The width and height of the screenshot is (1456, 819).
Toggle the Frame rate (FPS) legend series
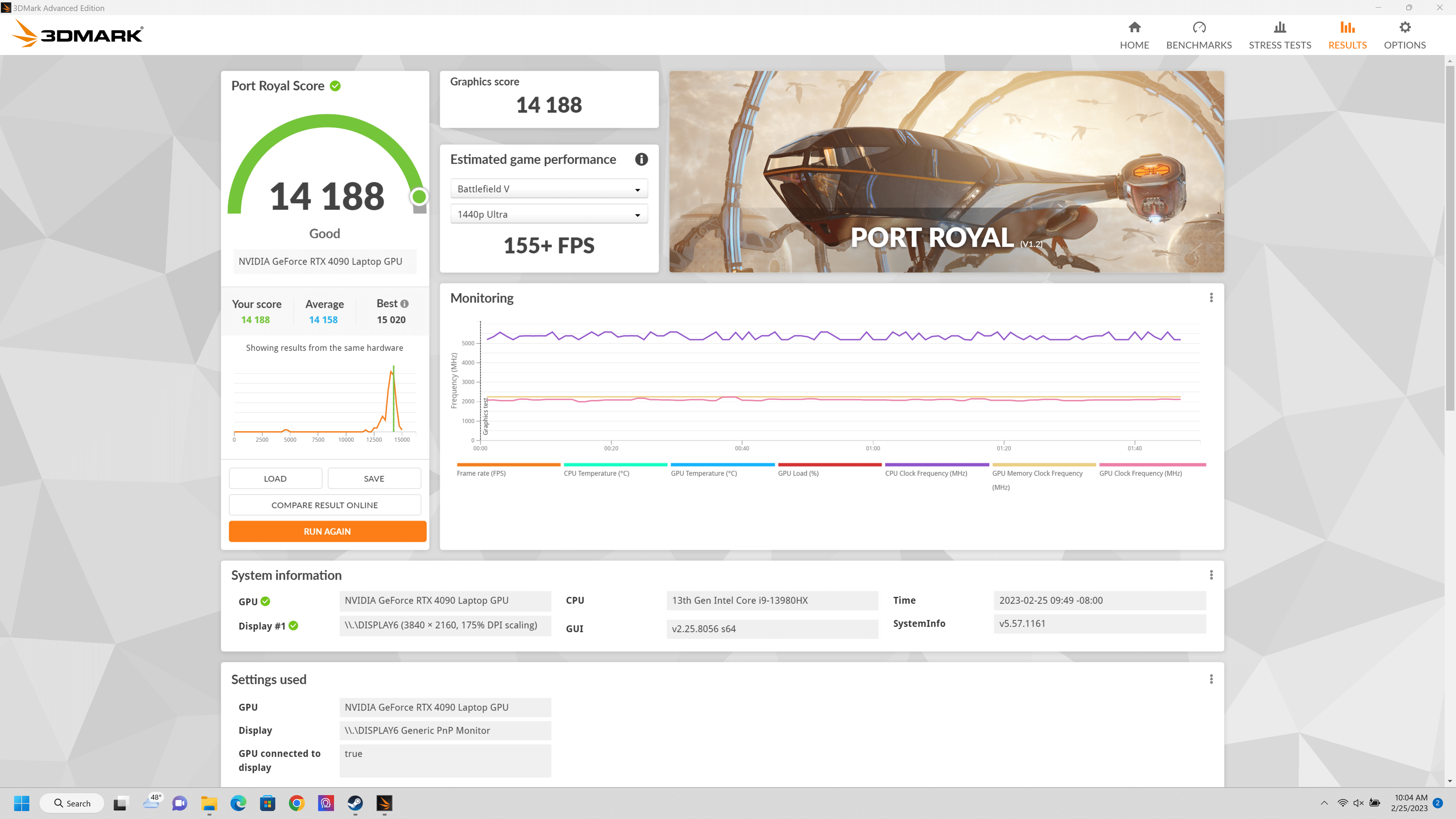coord(481,473)
